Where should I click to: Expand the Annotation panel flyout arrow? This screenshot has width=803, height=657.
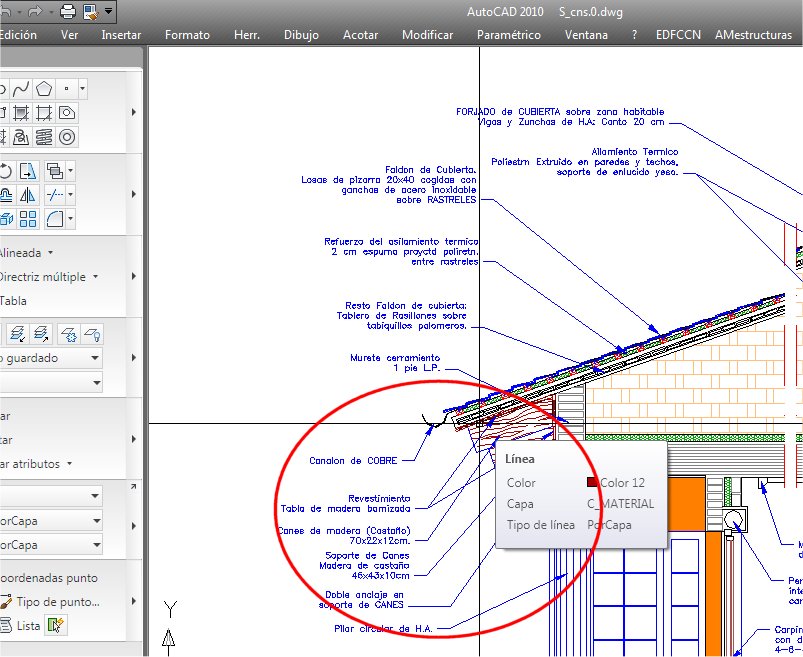[134, 276]
